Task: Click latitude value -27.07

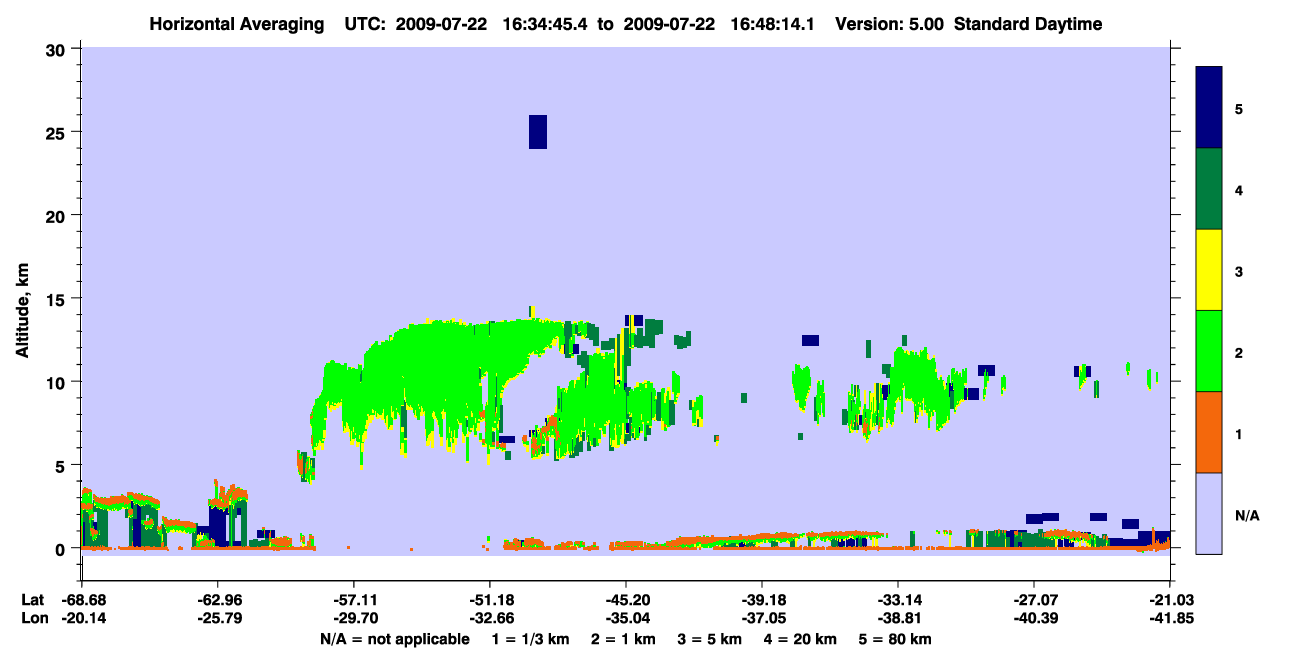Action: pyautogui.click(x=1033, y=600)
